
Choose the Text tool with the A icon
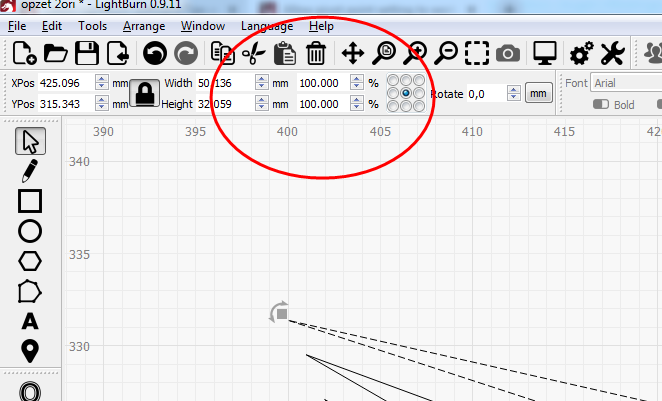[x=30, y=321]
